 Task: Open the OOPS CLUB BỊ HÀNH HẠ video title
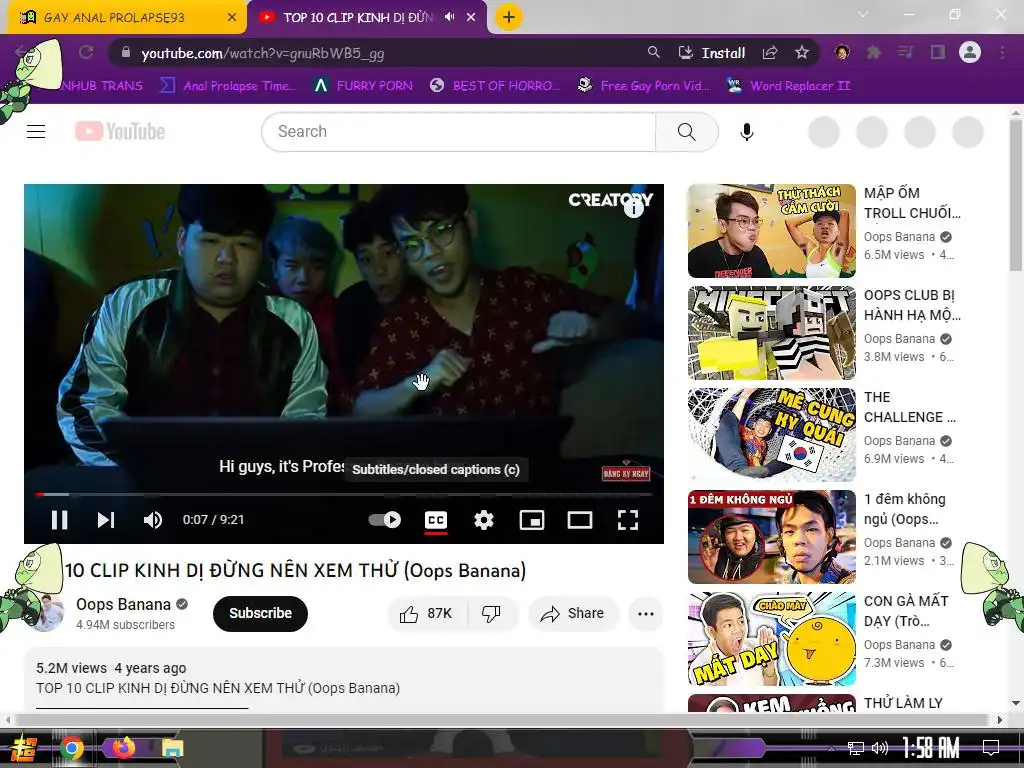912,305
